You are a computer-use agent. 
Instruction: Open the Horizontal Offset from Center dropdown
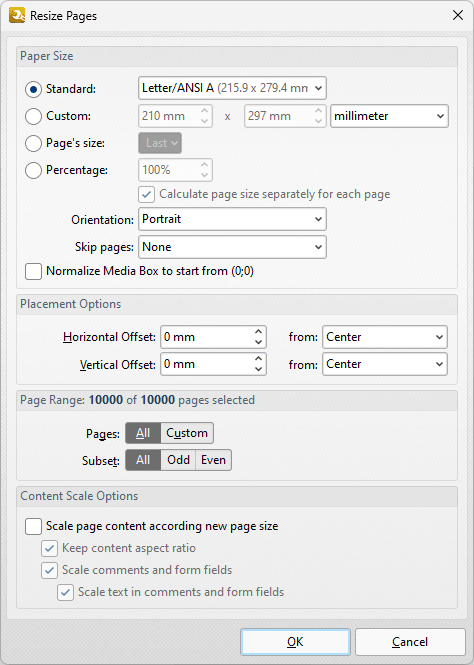click(x=385, y=337)
